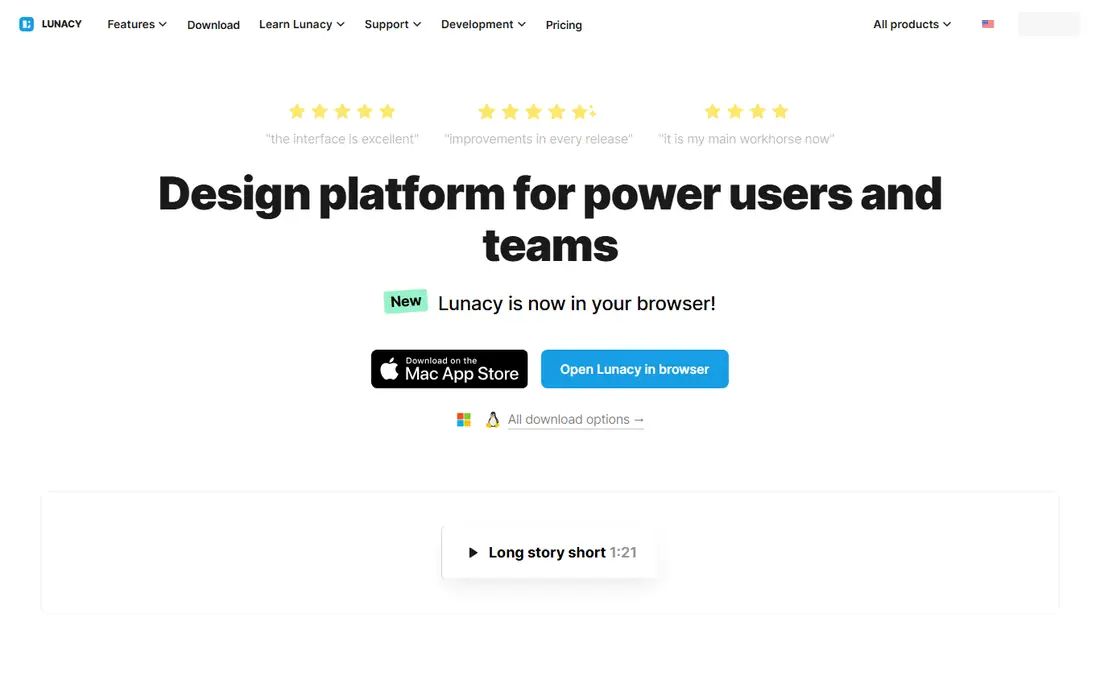
Task: Play the Long story short video
Action: (550, 552)
